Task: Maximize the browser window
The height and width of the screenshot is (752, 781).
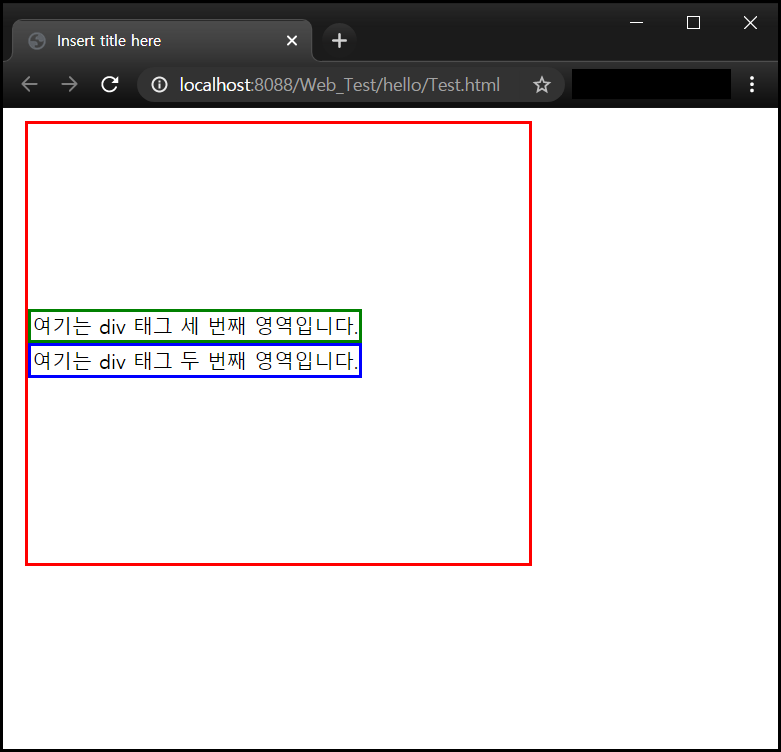Action: click(693, 23)
